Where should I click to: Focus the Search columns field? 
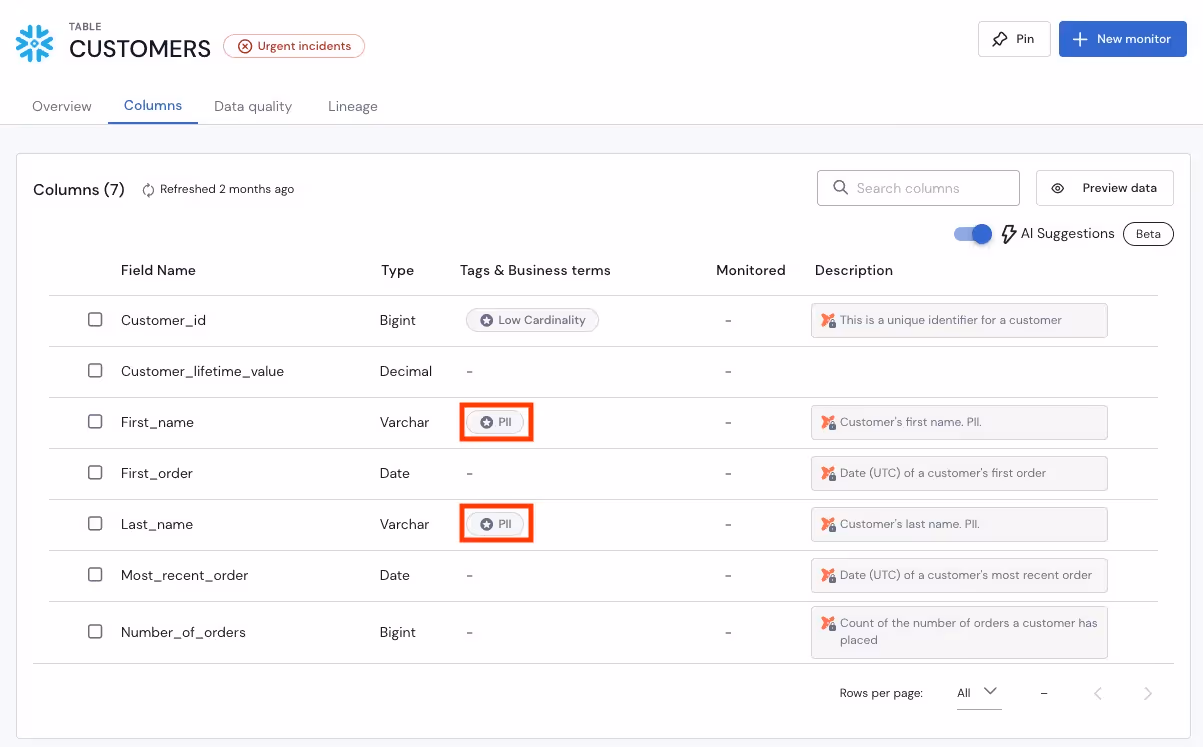pyautogui.click(x=918, y=188)
